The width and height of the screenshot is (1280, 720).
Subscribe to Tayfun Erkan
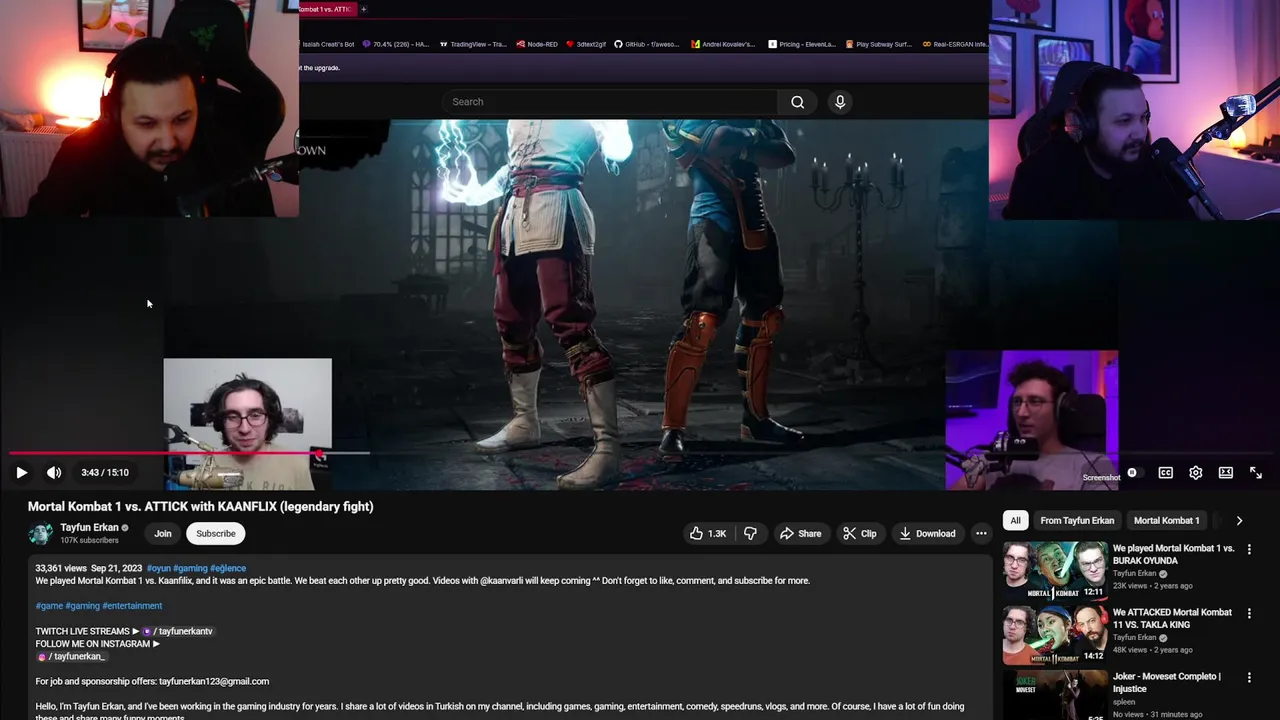pos(216,534)
